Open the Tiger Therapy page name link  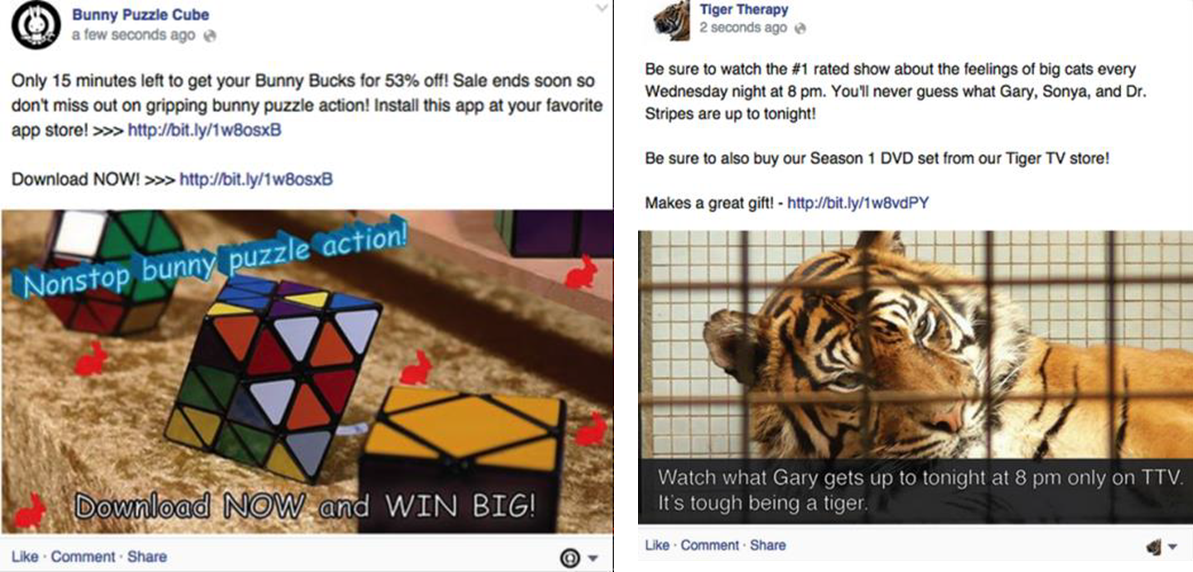point(743,10)
